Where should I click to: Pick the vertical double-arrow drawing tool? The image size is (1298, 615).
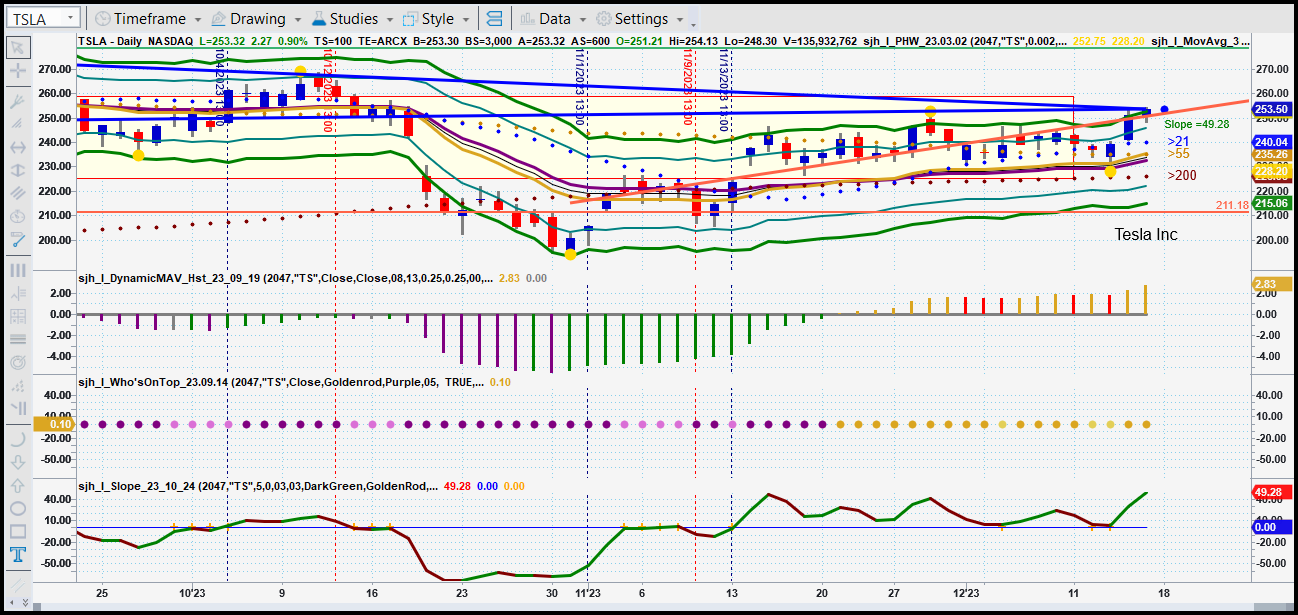17,170
